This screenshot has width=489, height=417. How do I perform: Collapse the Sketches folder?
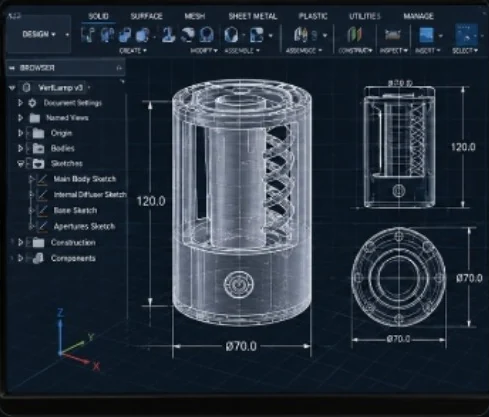pos(21,164)
